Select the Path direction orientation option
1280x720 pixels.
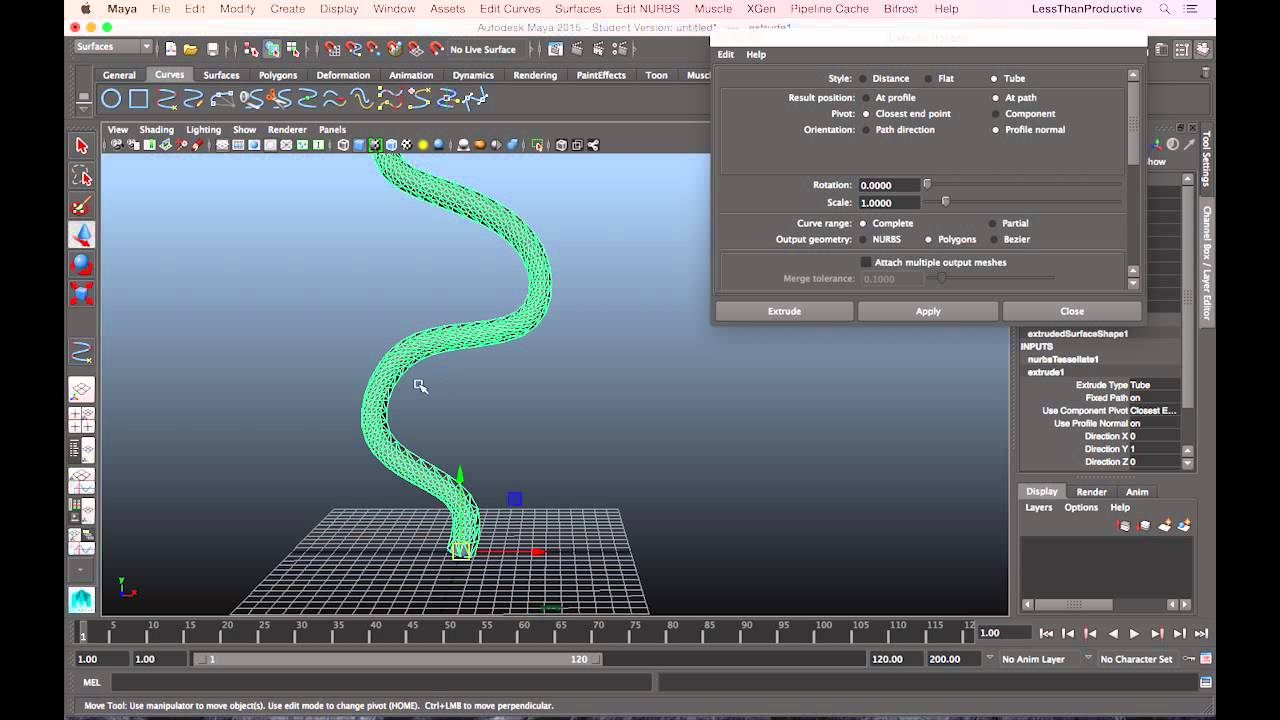click(x=866, y=130)
